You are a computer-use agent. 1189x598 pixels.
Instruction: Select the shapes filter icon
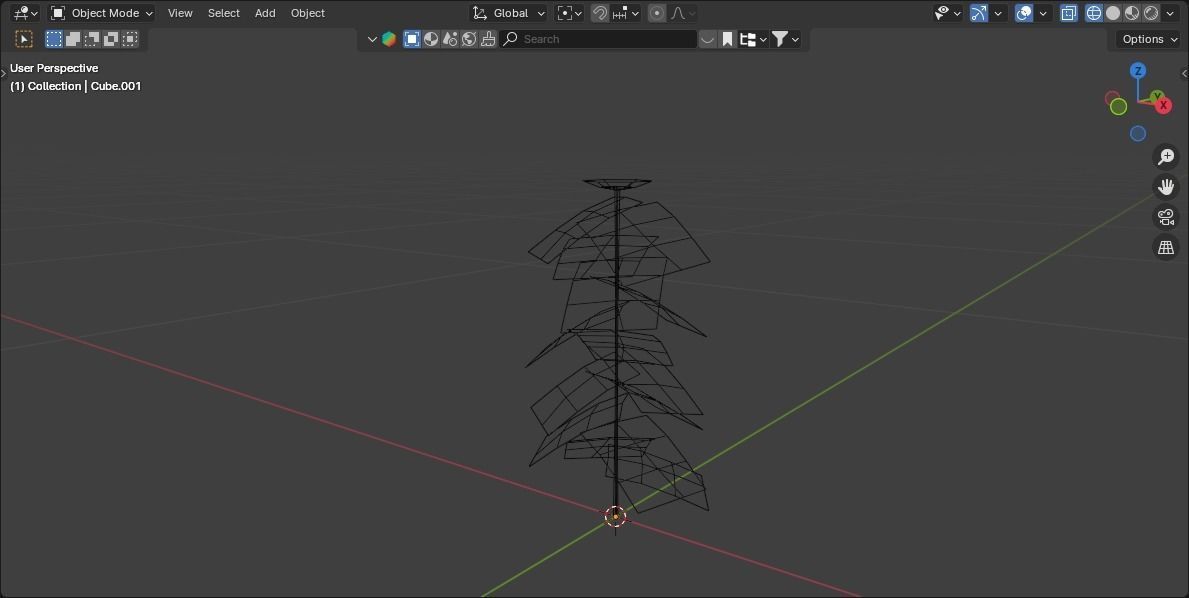click(x=450, y=39)
